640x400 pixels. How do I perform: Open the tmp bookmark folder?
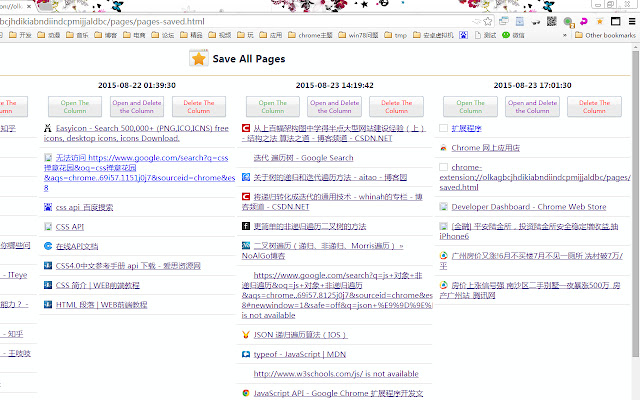[396, 35]
